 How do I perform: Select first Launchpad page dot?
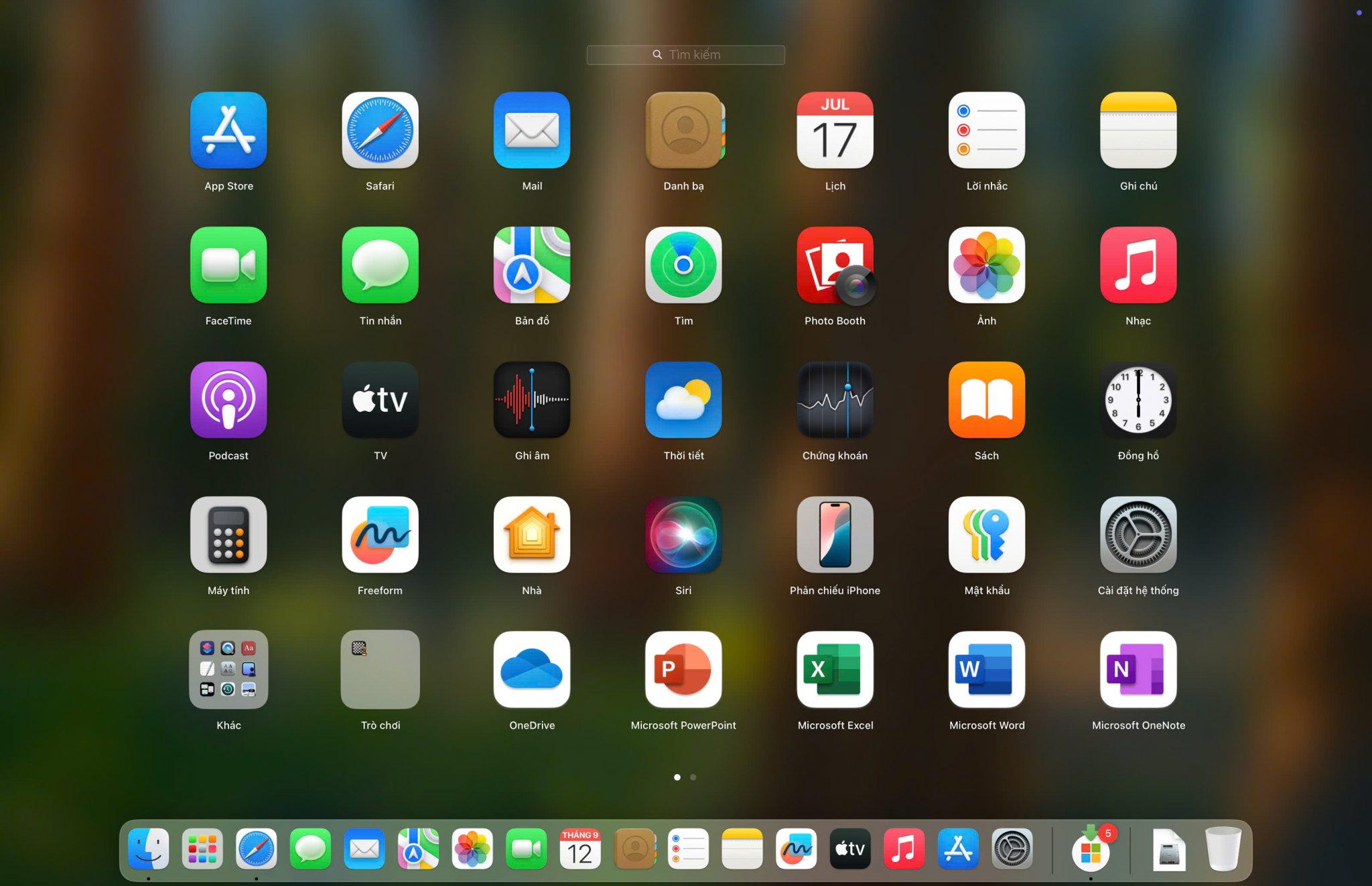click(x=677, y=778)
